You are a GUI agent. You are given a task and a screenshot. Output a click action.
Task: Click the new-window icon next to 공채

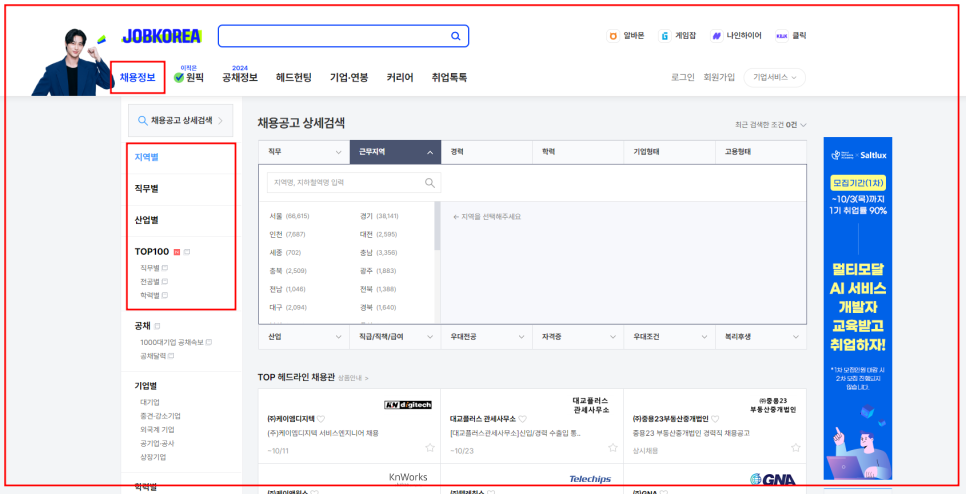[x=157, y=325]
